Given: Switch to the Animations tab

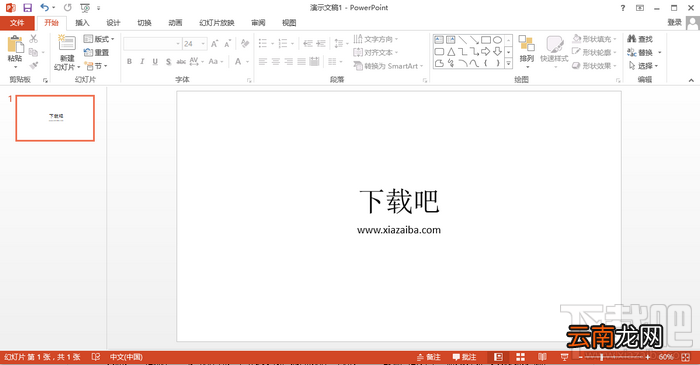Looking at the screenshot, I should coord(175,23).
